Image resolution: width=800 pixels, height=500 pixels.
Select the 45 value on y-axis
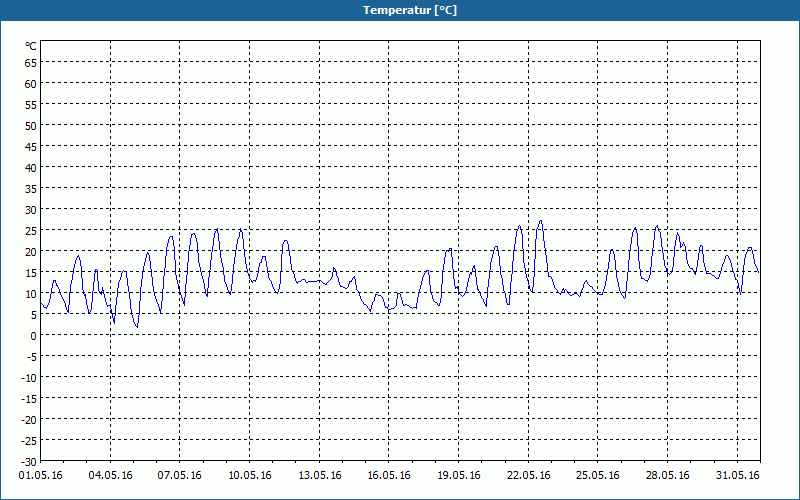(31, 147)
